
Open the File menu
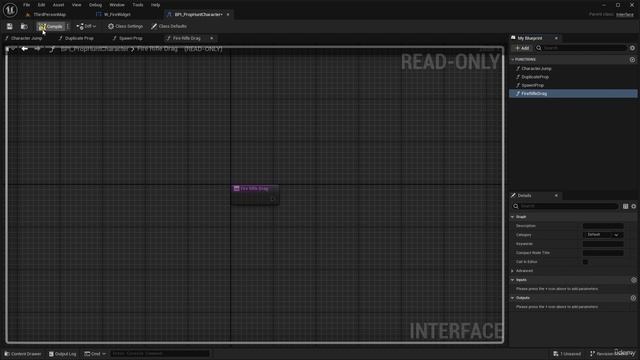coord(27,5)
